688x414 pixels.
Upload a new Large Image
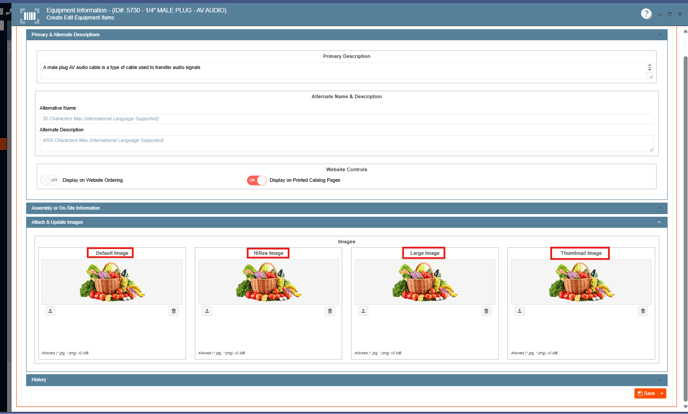(363, 311)
